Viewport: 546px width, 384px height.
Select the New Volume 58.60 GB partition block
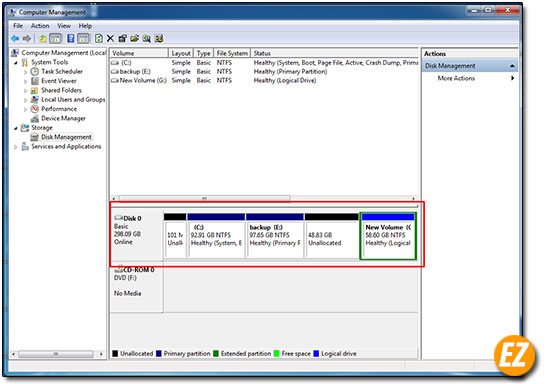(x=388, y=236)
